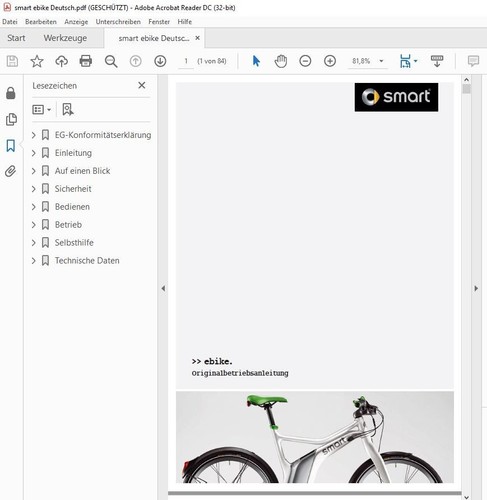
Task: Jump to Auf einen Blick bookmark
Action: (x=82, y=171)
